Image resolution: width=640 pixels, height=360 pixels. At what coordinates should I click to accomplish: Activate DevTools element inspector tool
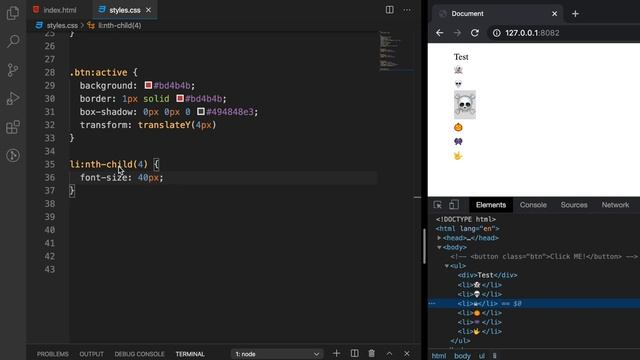438,205
